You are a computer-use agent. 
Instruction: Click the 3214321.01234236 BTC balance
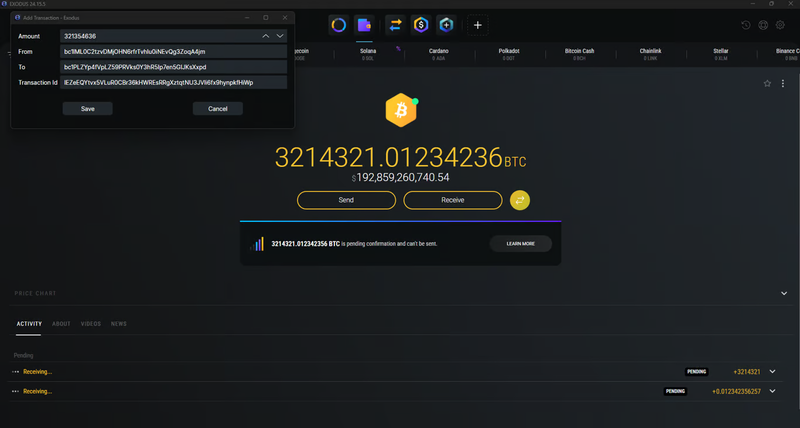pos(401,157)
